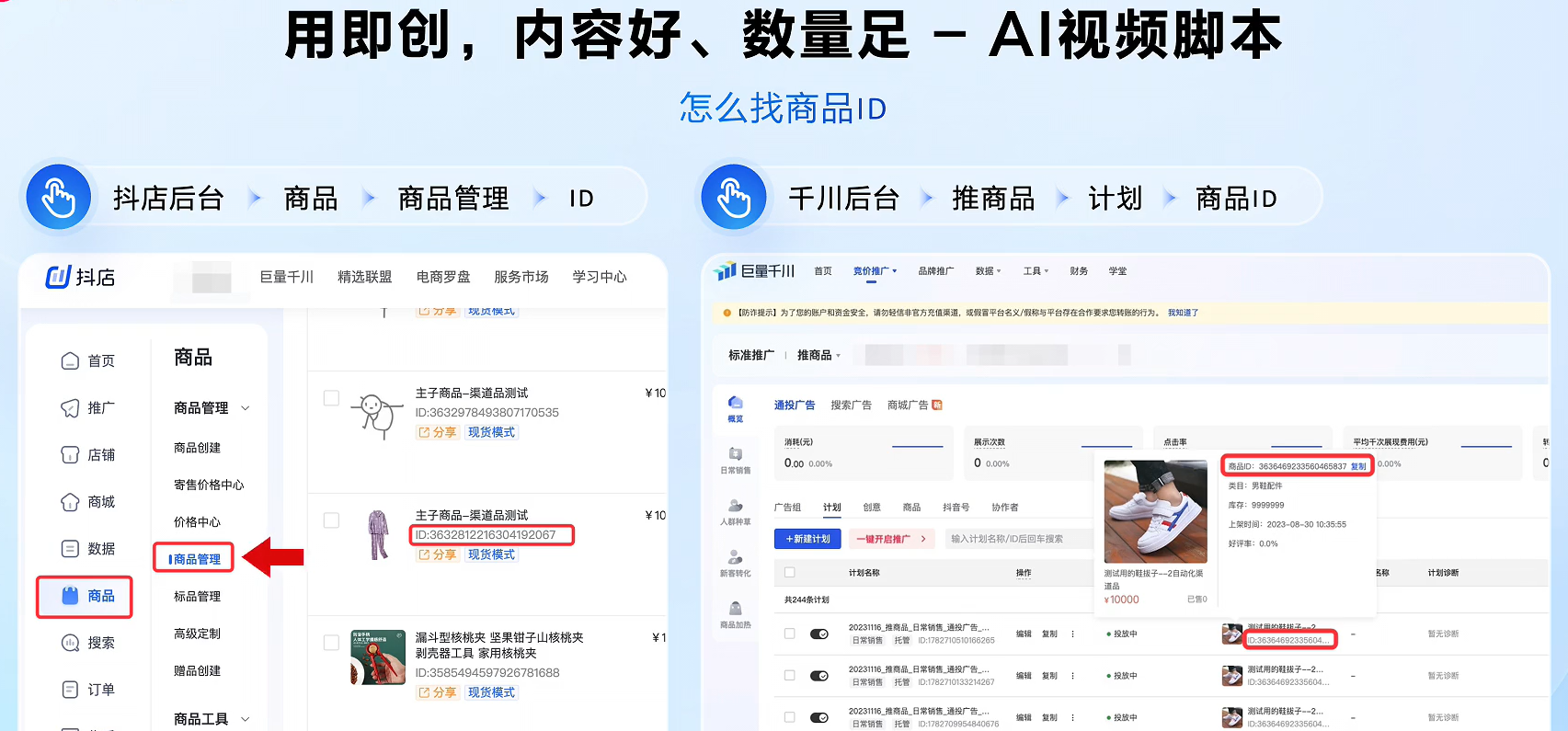Click 复制 link next to the 商品ID
Image resolution: width=1568 pixels, height=731 pixels.
[x=1357, y=466]
